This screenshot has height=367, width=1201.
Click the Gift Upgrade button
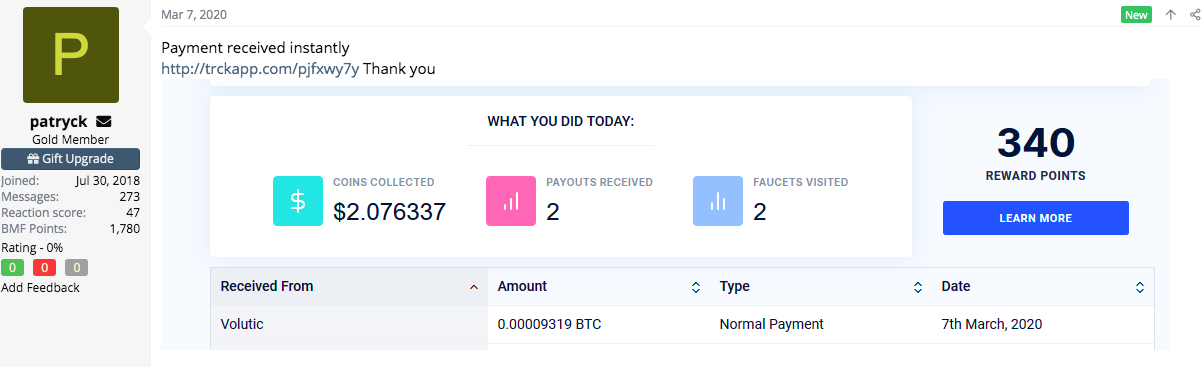click(x=70, y=159)
